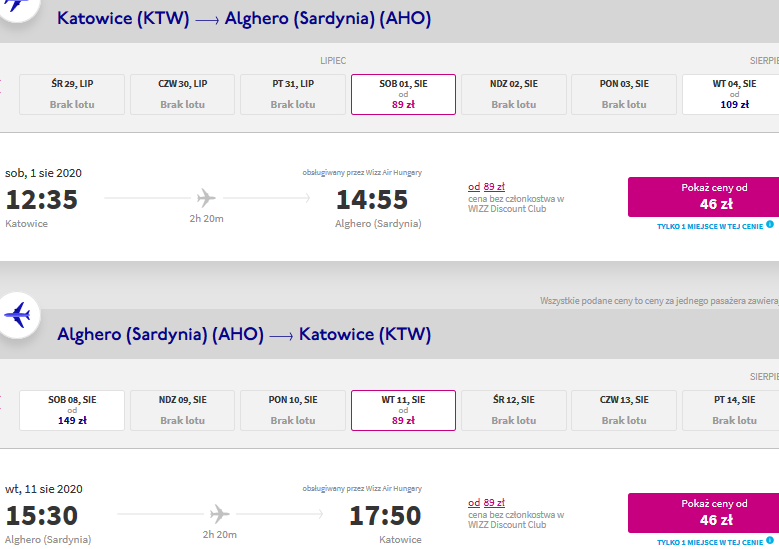Click the return flight airplane logo icon
Viewport: 779px width, 549px height.
(x=18, y=316)
